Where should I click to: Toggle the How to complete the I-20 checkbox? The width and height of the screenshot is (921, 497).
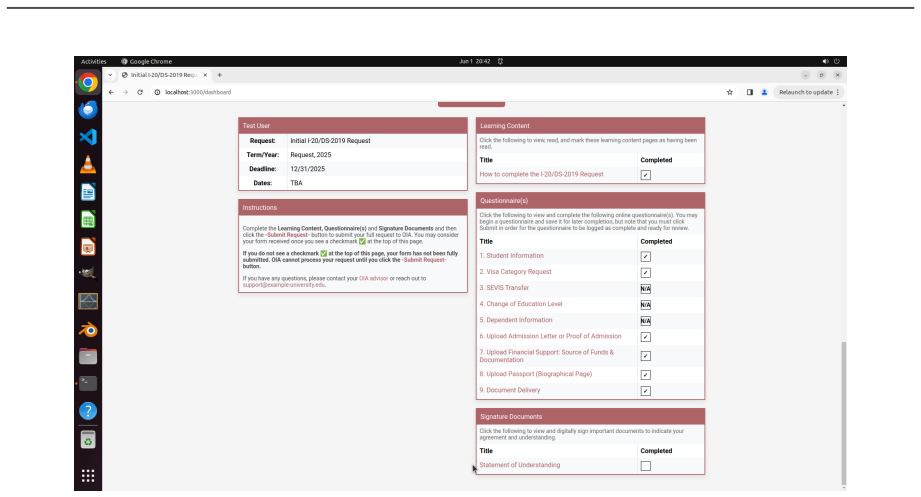pyautogui.click(x=646, y=175)
